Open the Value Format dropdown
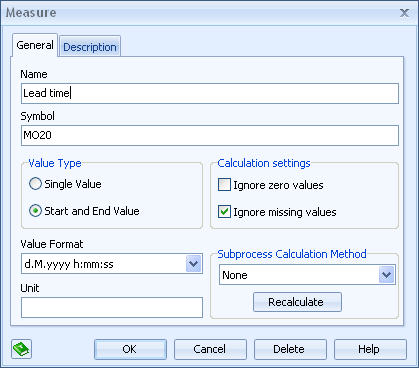Viewport: 419px width, 368px height. click(x=193, y=264)
